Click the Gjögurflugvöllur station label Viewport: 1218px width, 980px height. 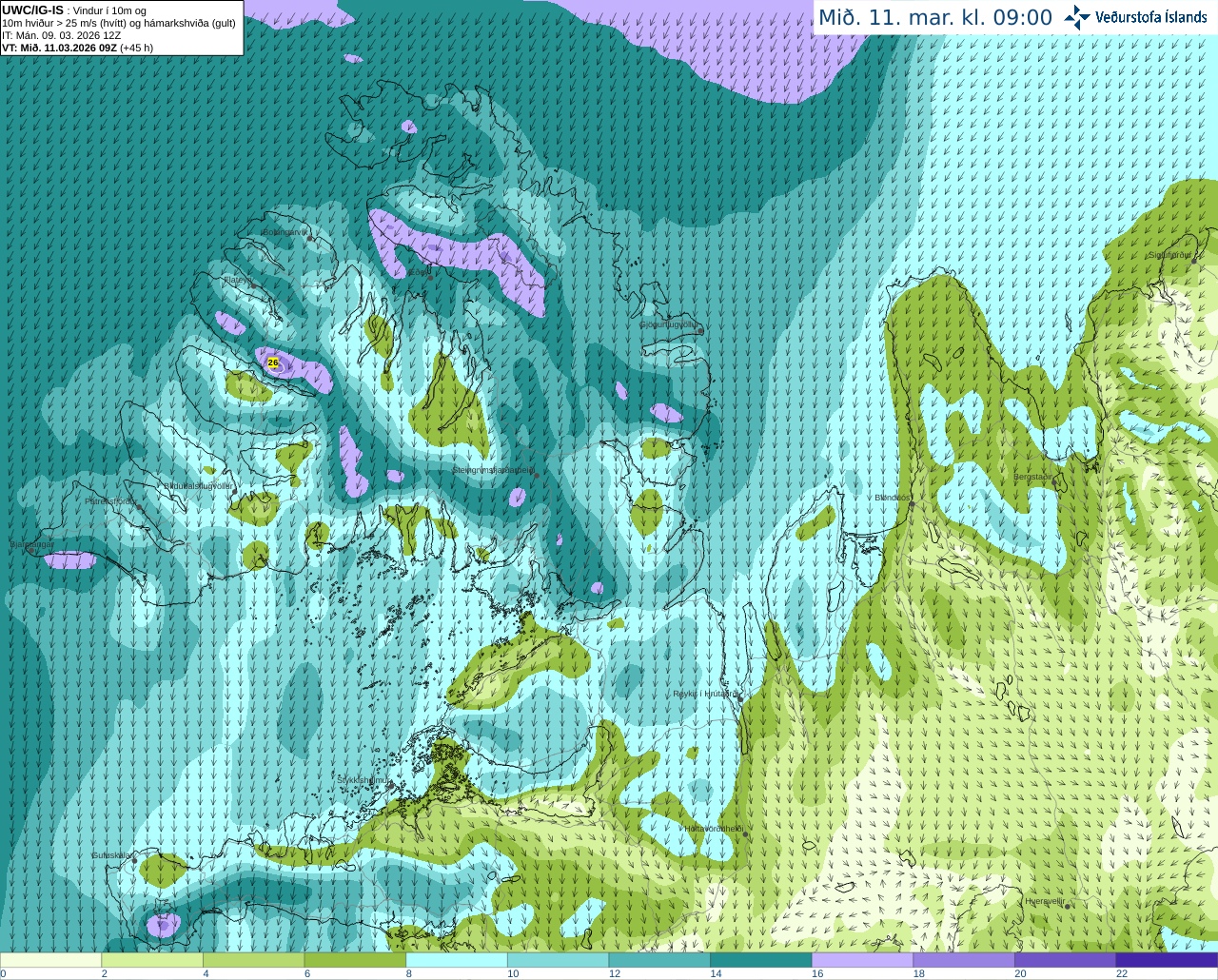point(669,324)
